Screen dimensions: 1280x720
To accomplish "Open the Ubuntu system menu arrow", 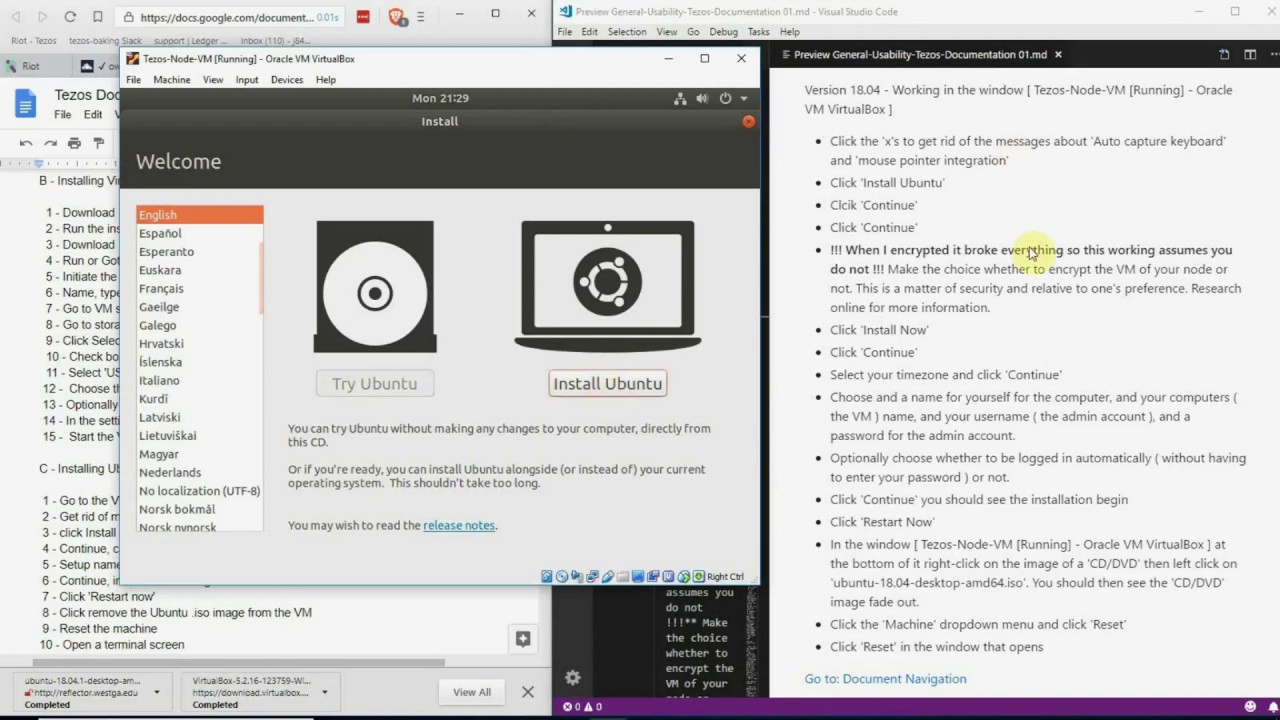I will [743, 98].
